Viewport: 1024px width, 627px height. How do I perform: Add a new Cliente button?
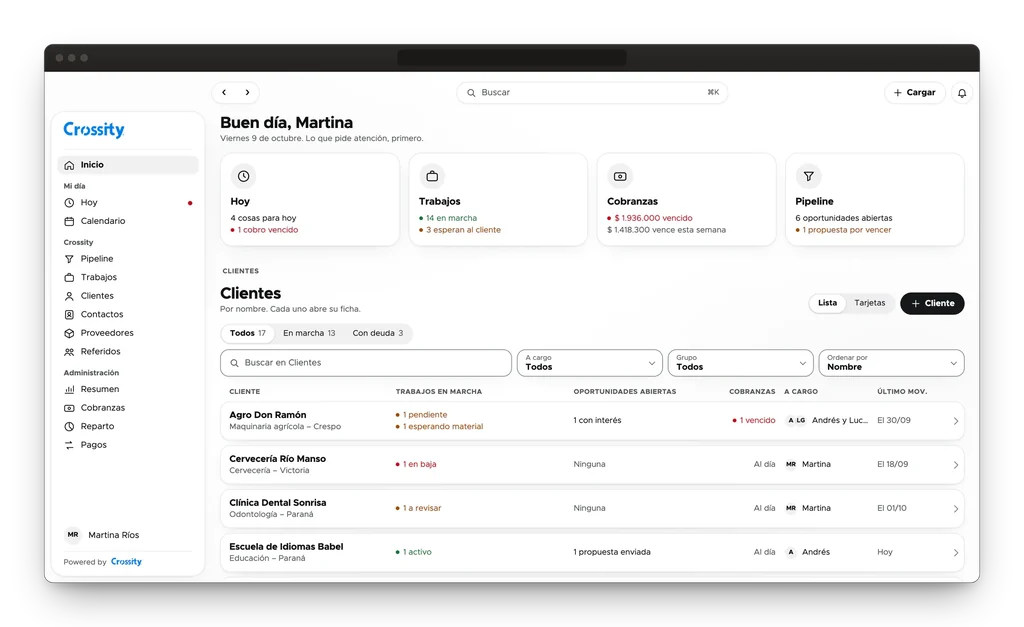click(x=932, y=303)
